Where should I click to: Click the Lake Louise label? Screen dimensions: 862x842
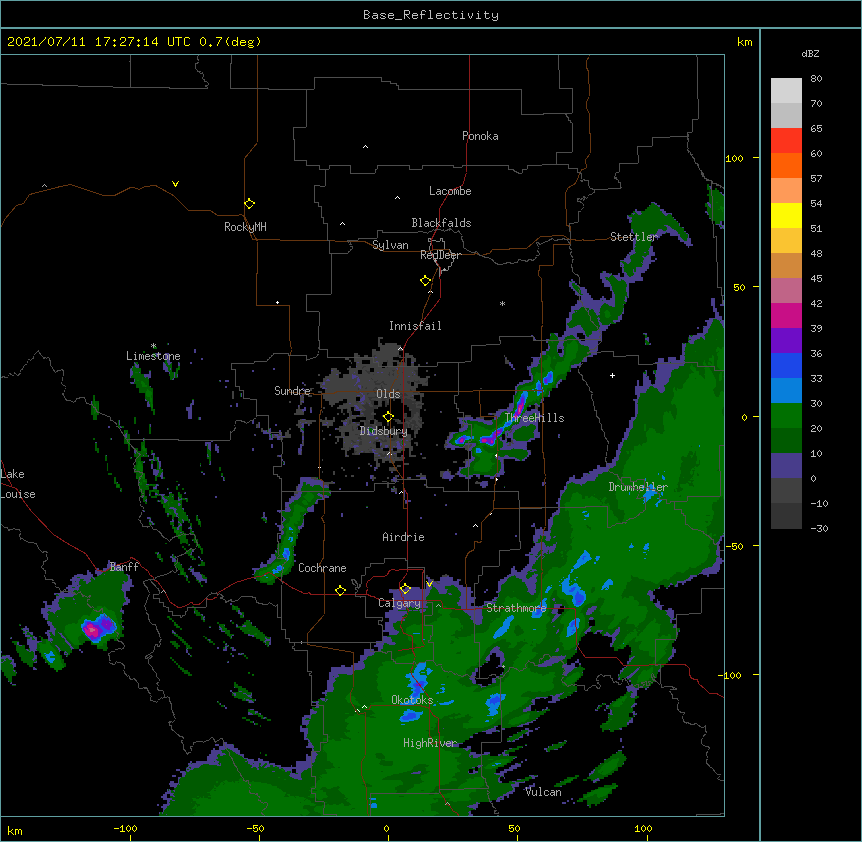[x=18, y=484]
